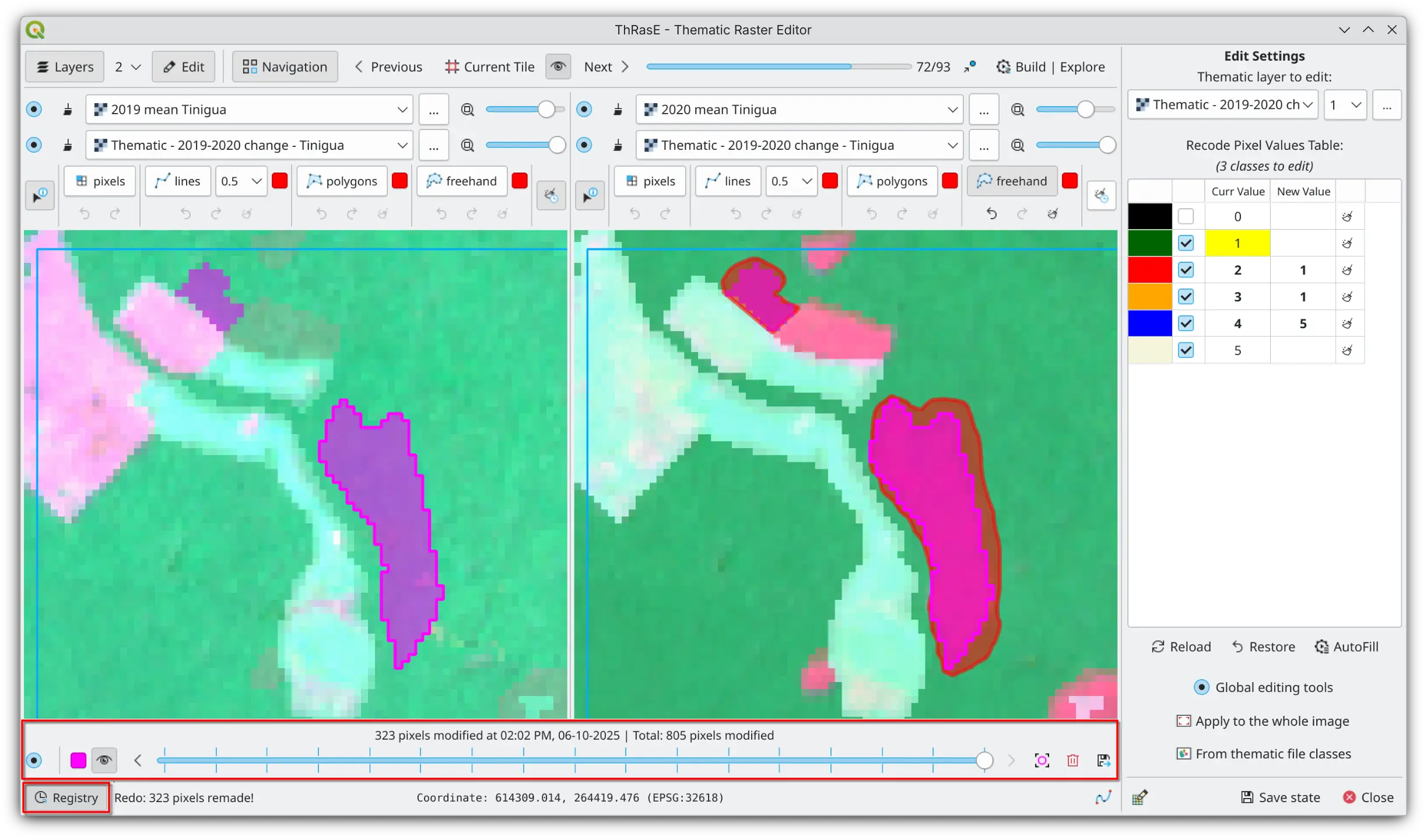Toggle the registry eye visibility icon
Screen dimensions: 1427x840
(104, 760)
